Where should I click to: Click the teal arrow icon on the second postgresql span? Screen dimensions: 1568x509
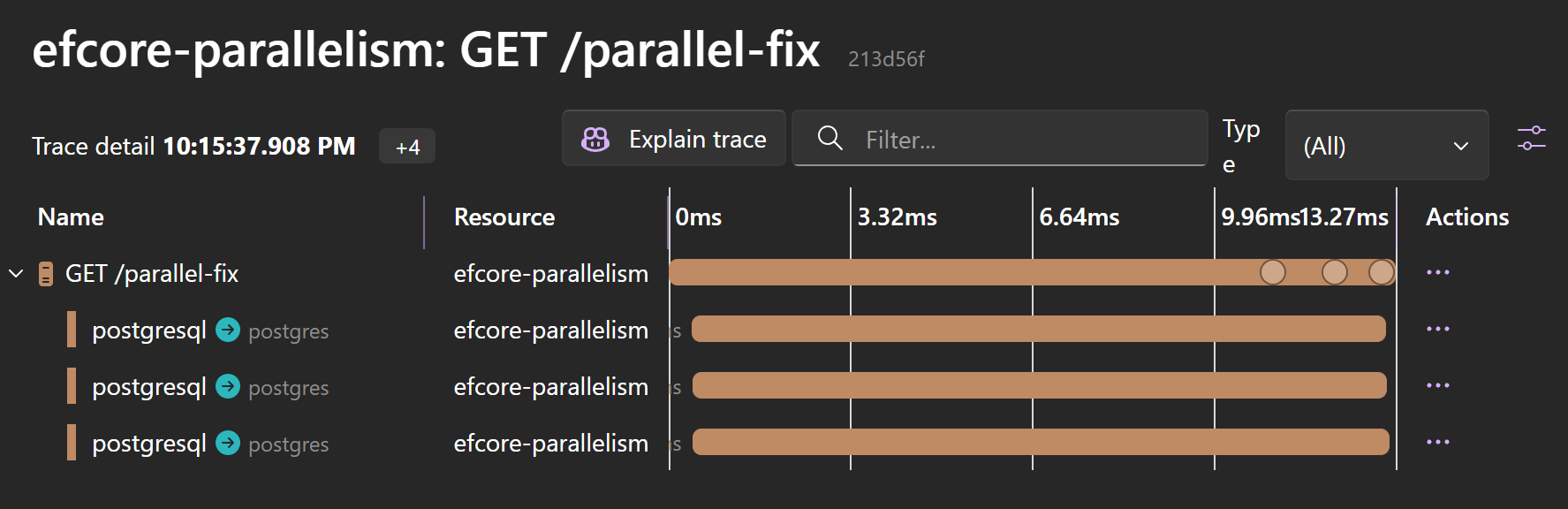click(228, 386)
